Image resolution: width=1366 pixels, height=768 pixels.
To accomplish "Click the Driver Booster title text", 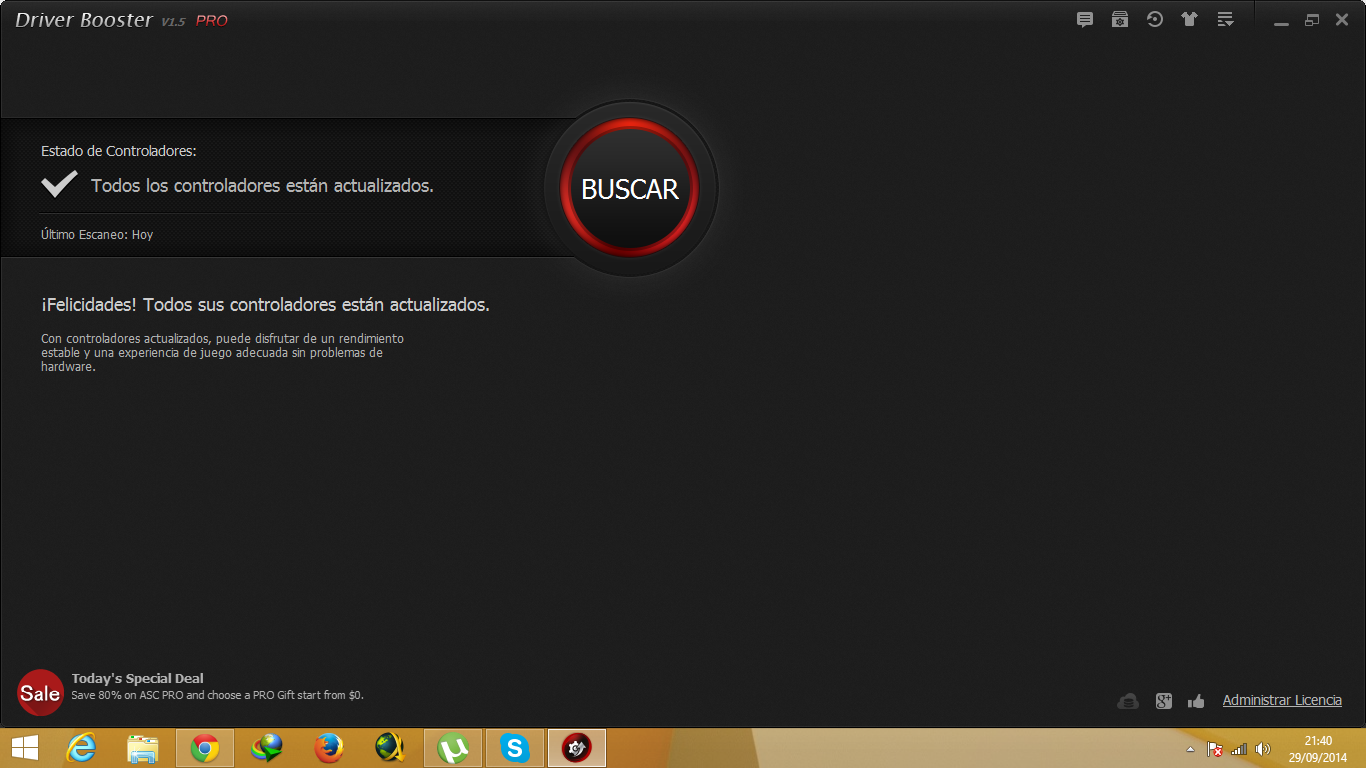I will 84,20.
